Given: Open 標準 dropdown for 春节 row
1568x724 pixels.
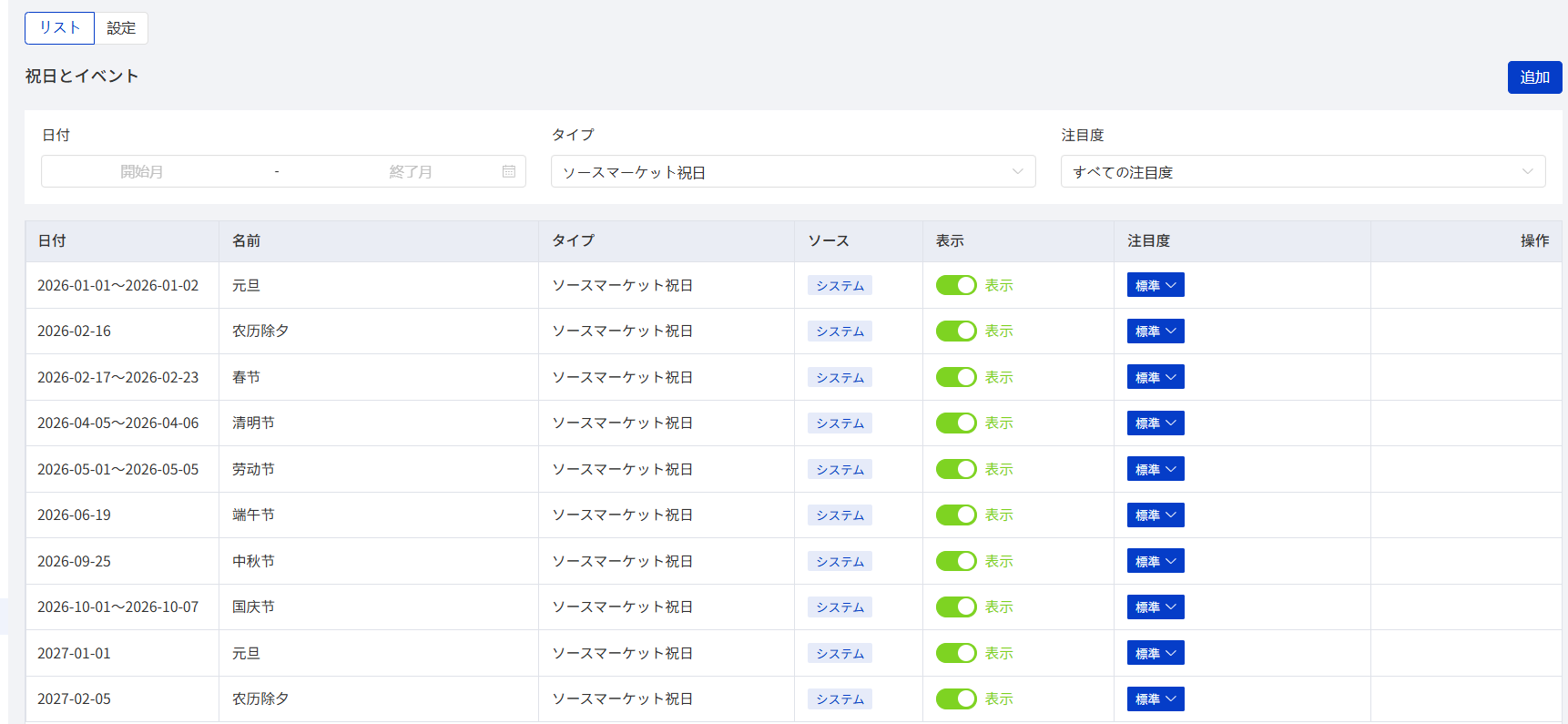Looking at the screenshot, I should [x=1156, y=377].
